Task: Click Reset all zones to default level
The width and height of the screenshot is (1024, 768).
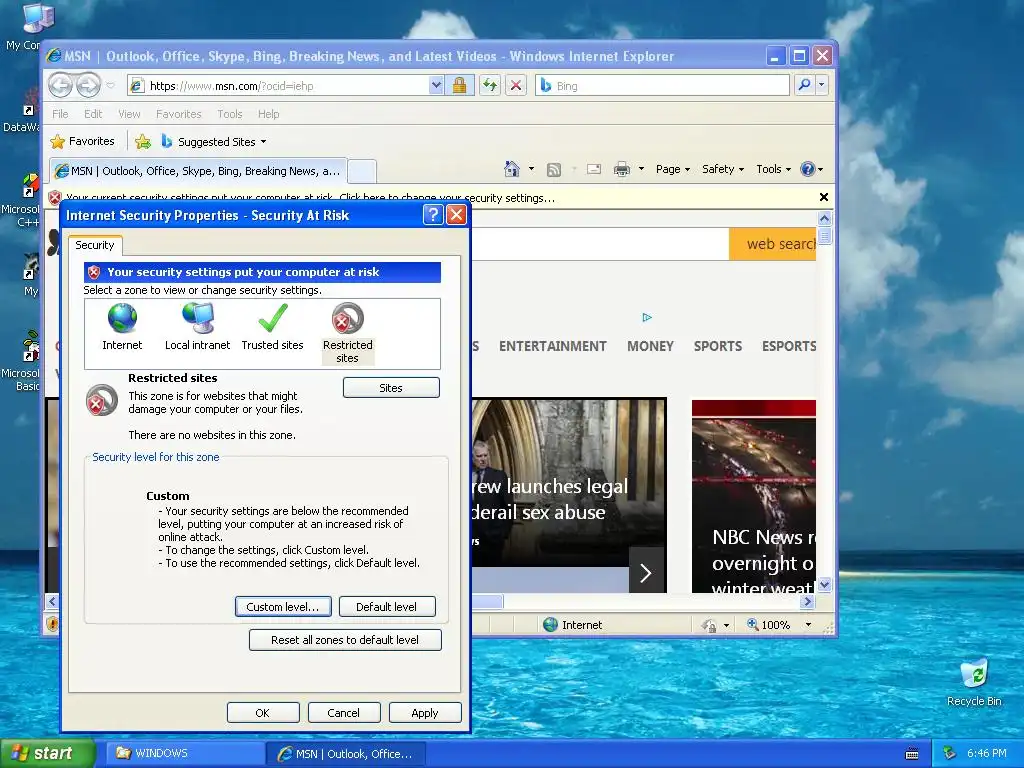Action: pos(345,640)
